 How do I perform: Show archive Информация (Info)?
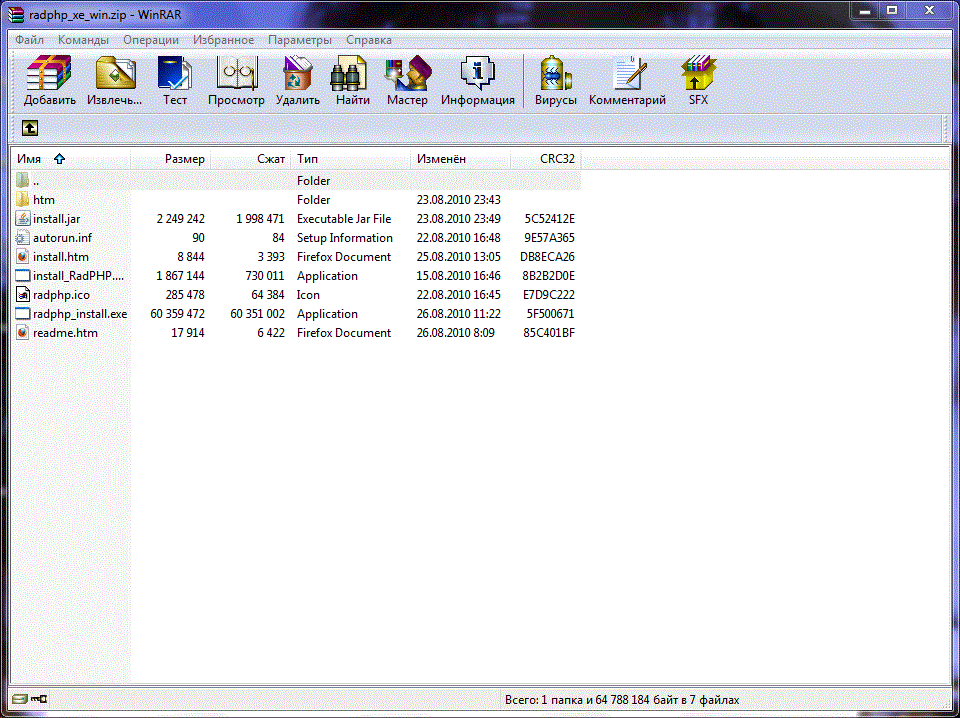(x=478, y=81)
